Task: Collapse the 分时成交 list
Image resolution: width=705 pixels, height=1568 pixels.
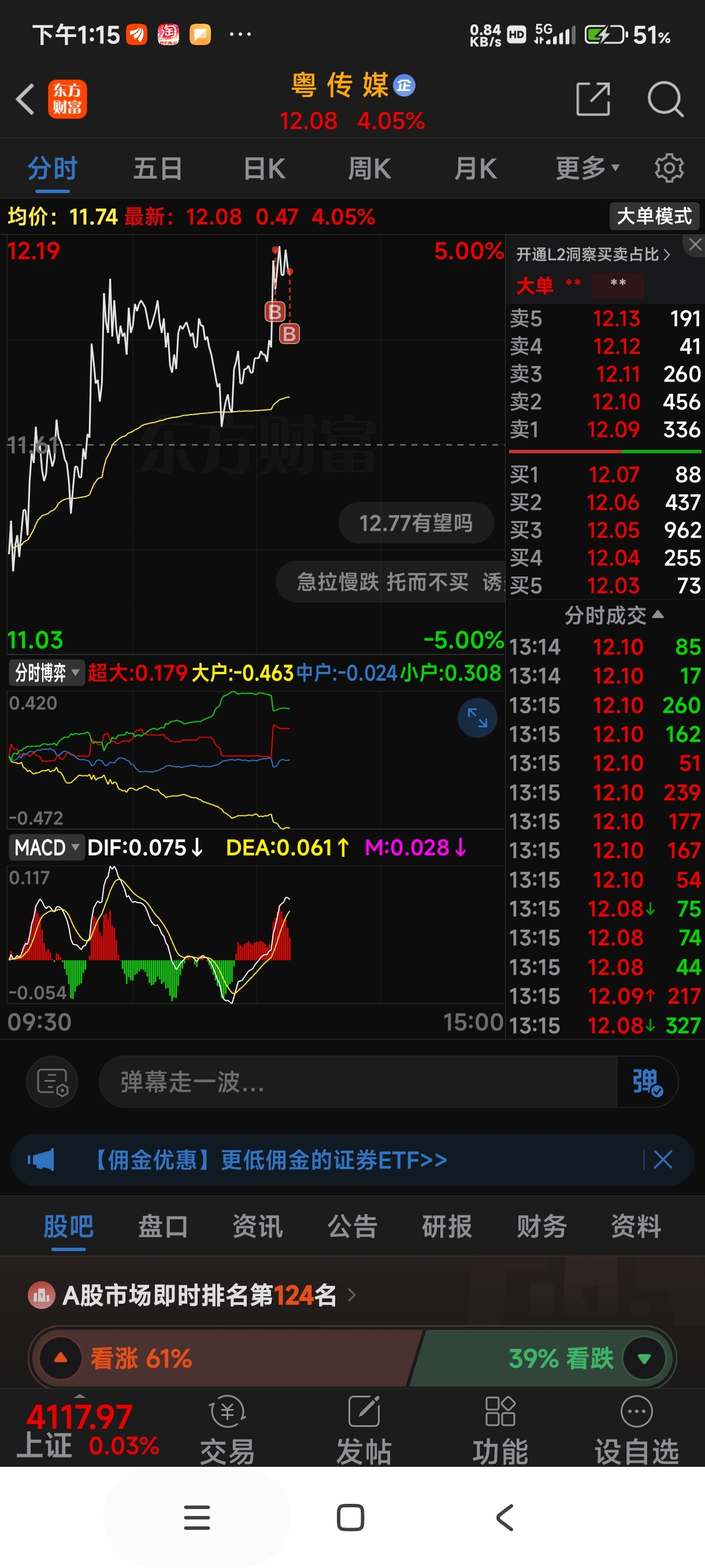Action: (613, 615)
